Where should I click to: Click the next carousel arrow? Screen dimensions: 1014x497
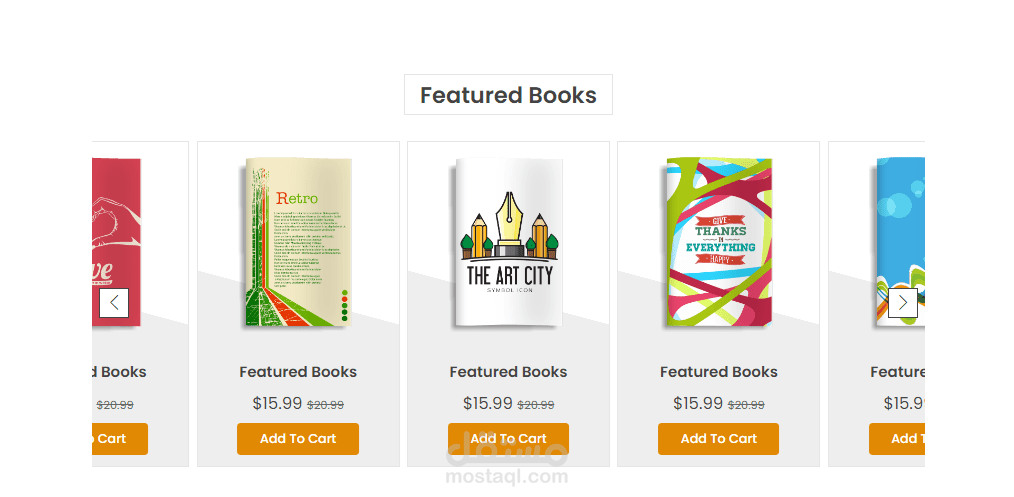(x=902, y=302)
